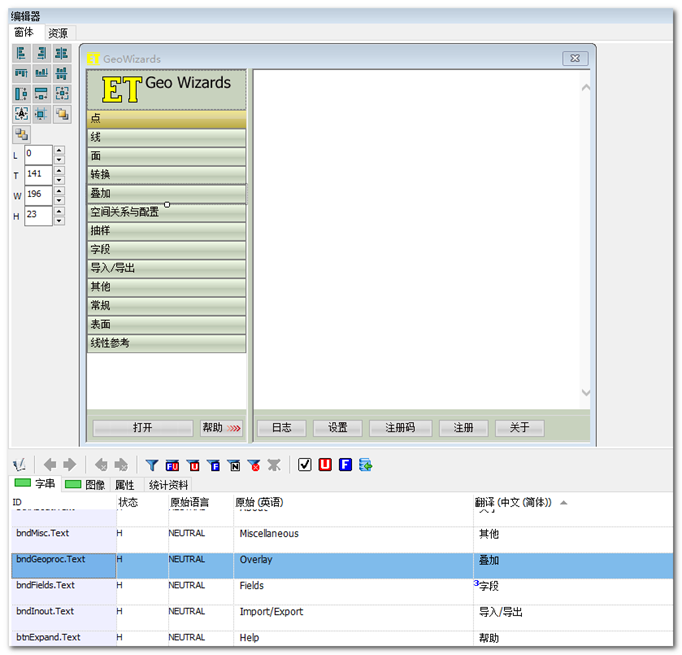Click the grey next arrow icon
This screenshot has height=655, width=682.
70,465
